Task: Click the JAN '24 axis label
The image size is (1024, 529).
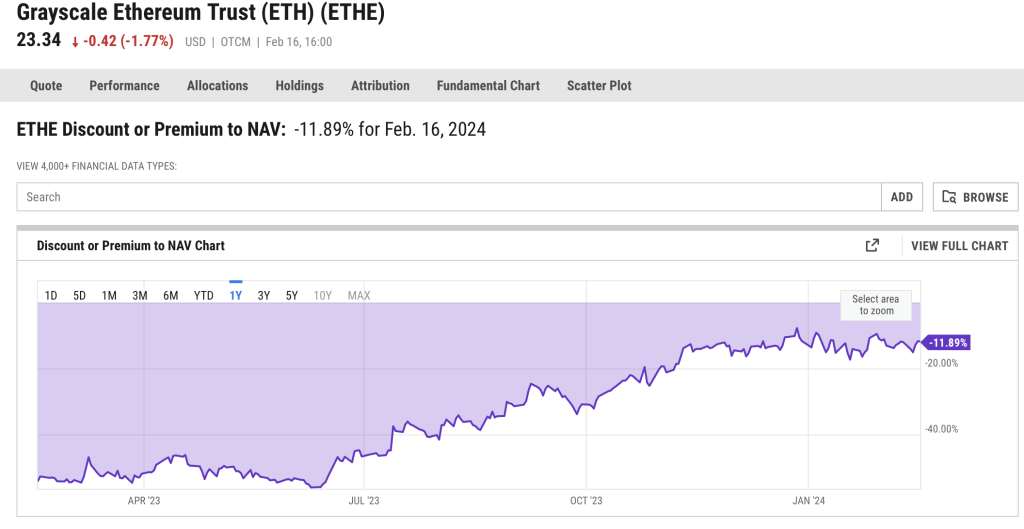Action: (808, 500)
